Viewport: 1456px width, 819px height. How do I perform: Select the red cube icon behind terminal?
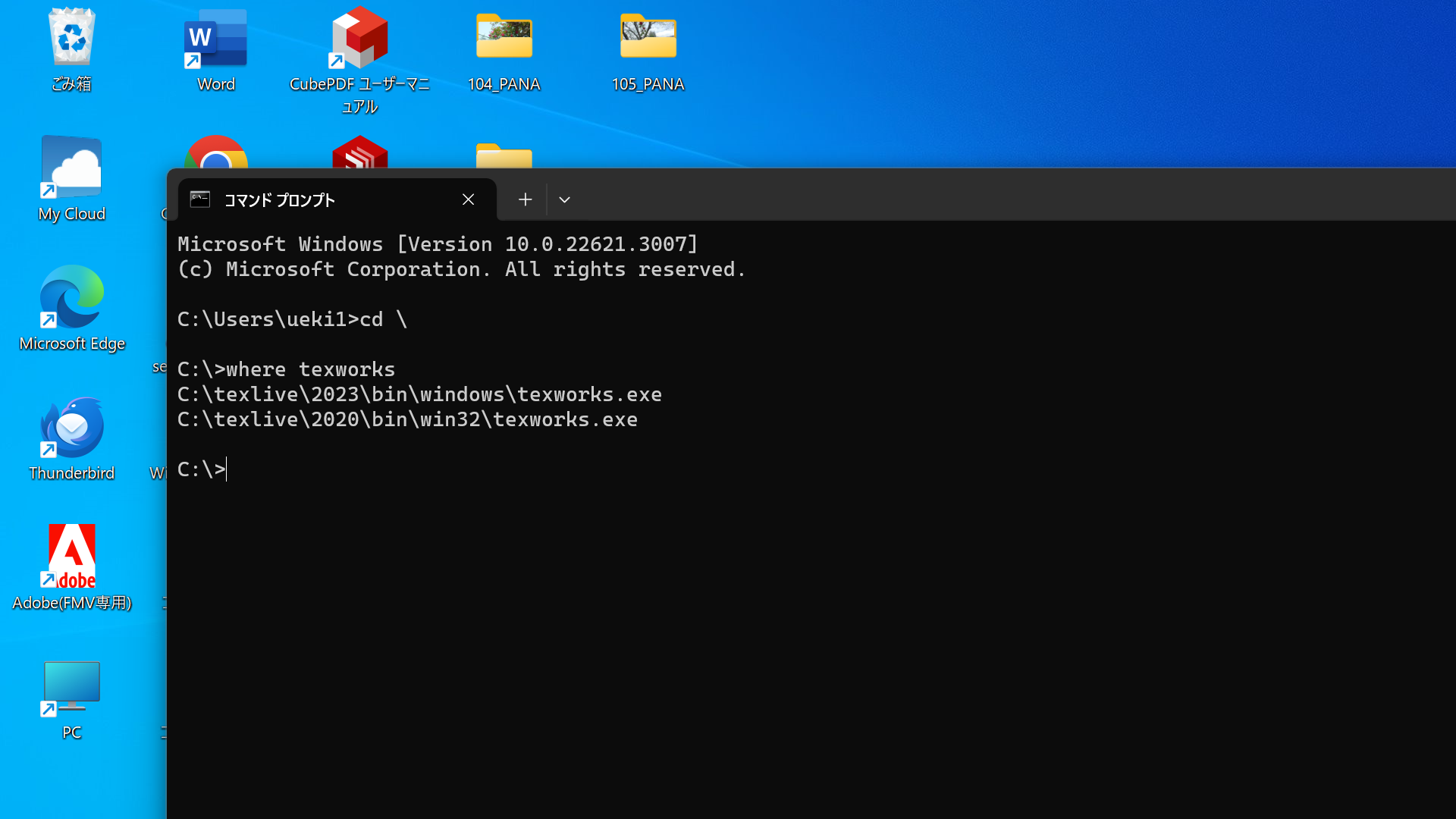[x=359, y=152]
